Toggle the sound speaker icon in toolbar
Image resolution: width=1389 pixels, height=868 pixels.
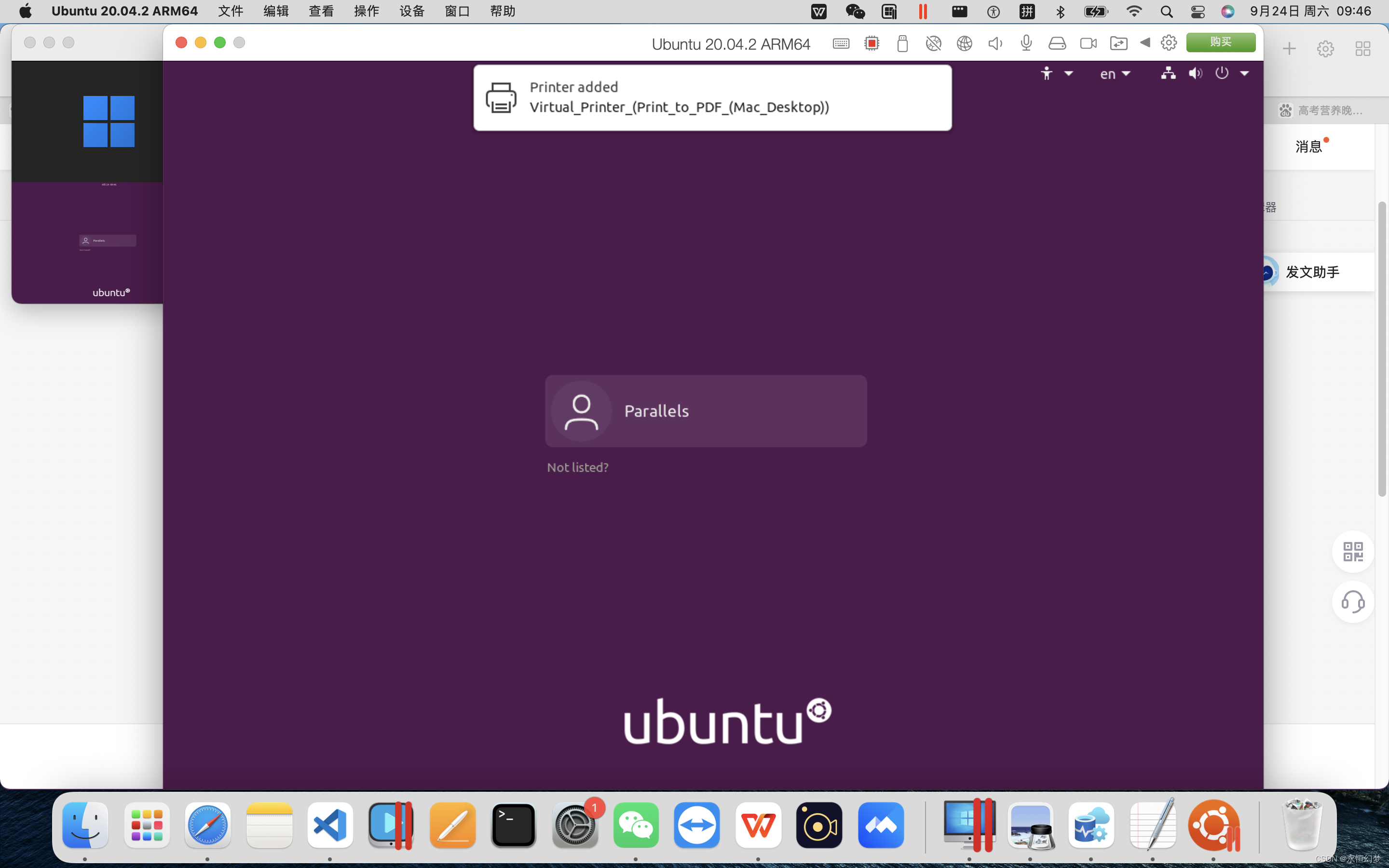994,43
